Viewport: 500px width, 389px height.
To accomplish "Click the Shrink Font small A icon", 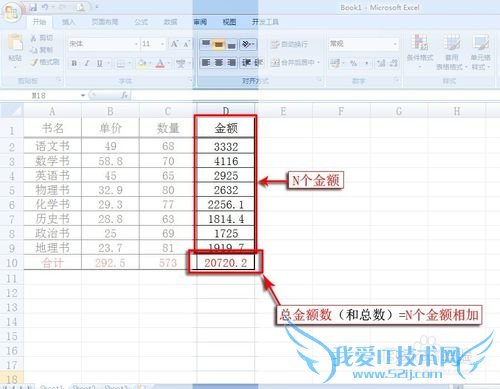I will (186, 44).
